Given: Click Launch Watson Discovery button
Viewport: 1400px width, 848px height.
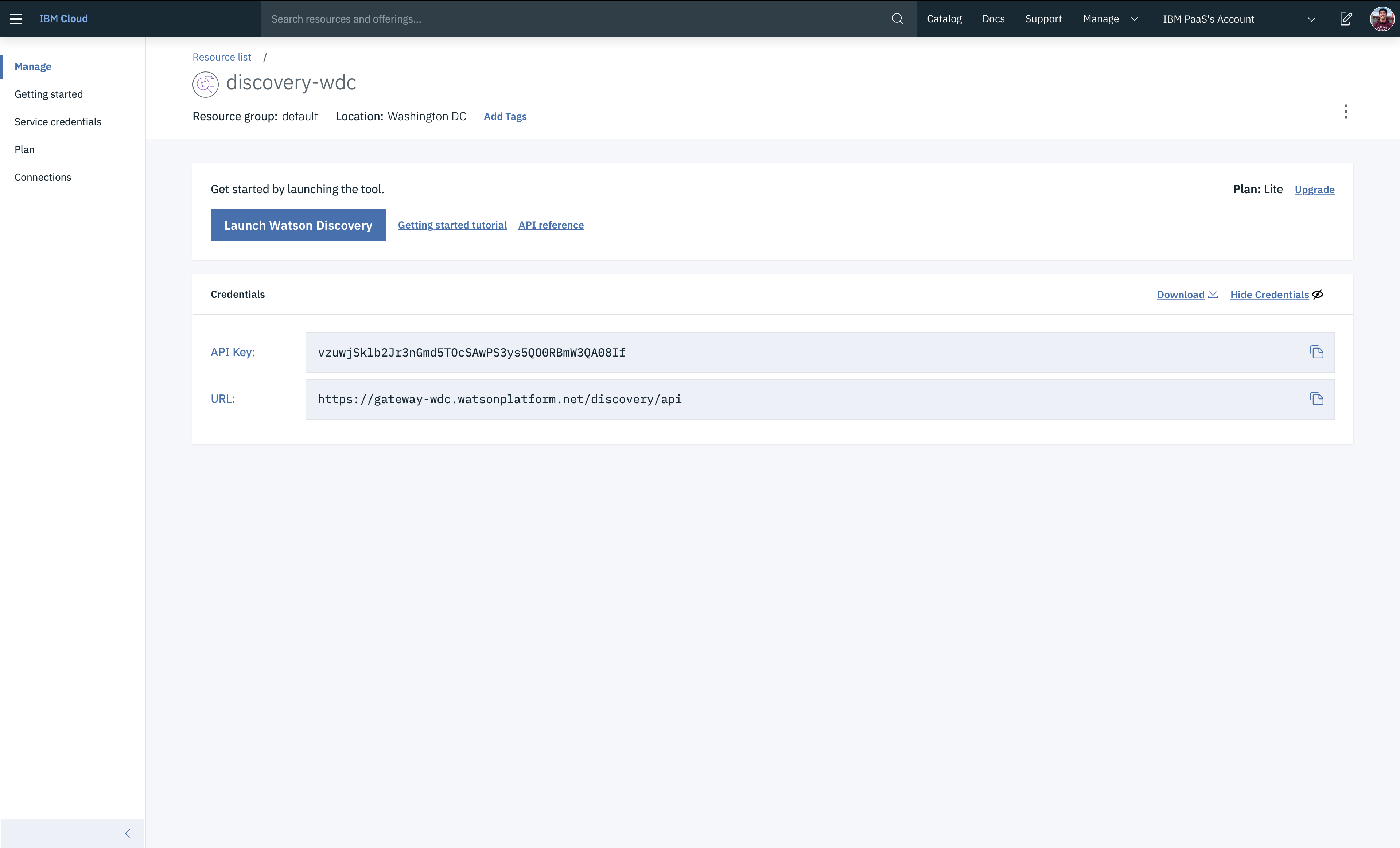Looking at the screenshot, I should [x=298, y=226].
